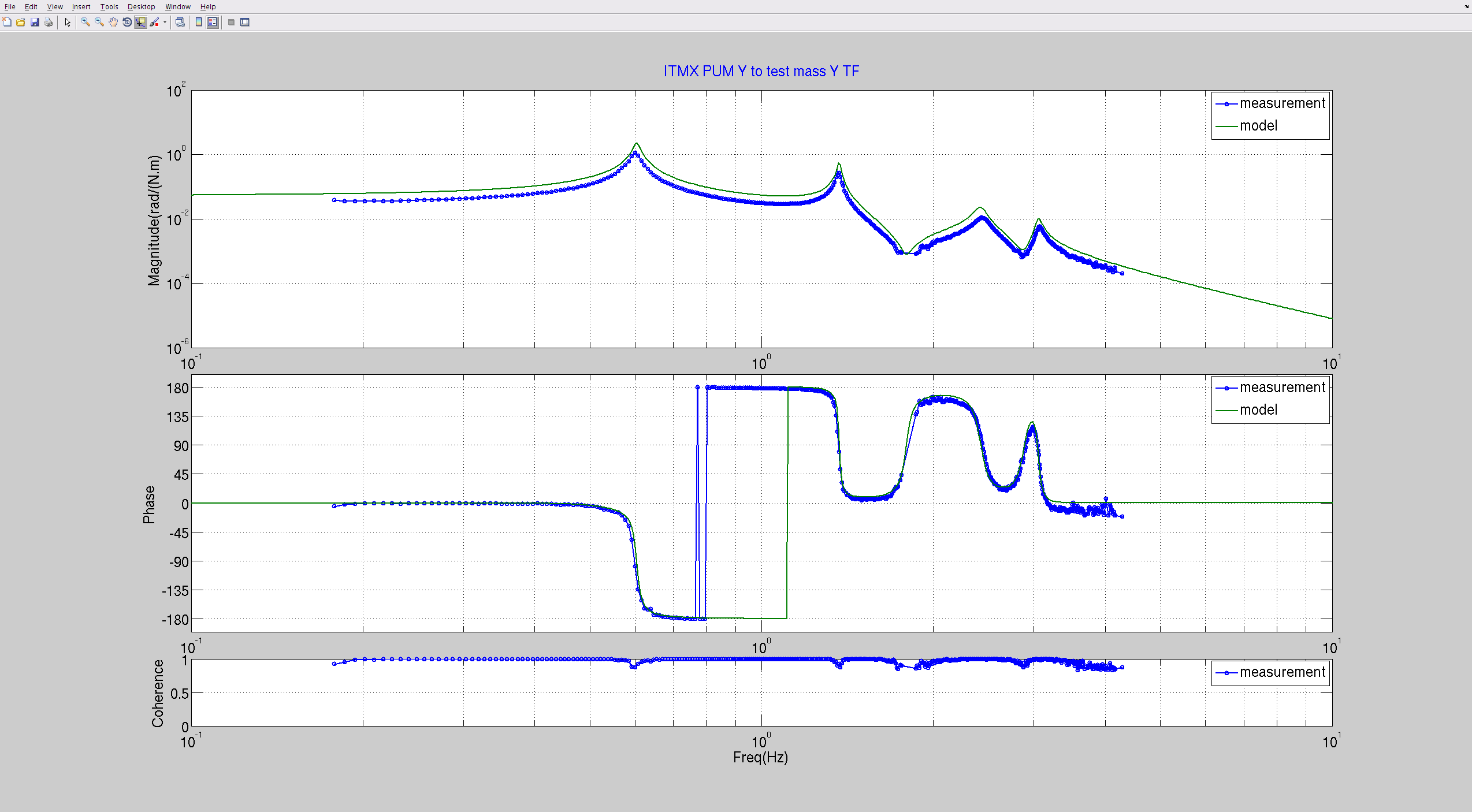Click the title 'ITMX PUM Y to test mass Y TF'
Image resolution: width=1472 pixels, height=812 pixels.
pos(761,71)
